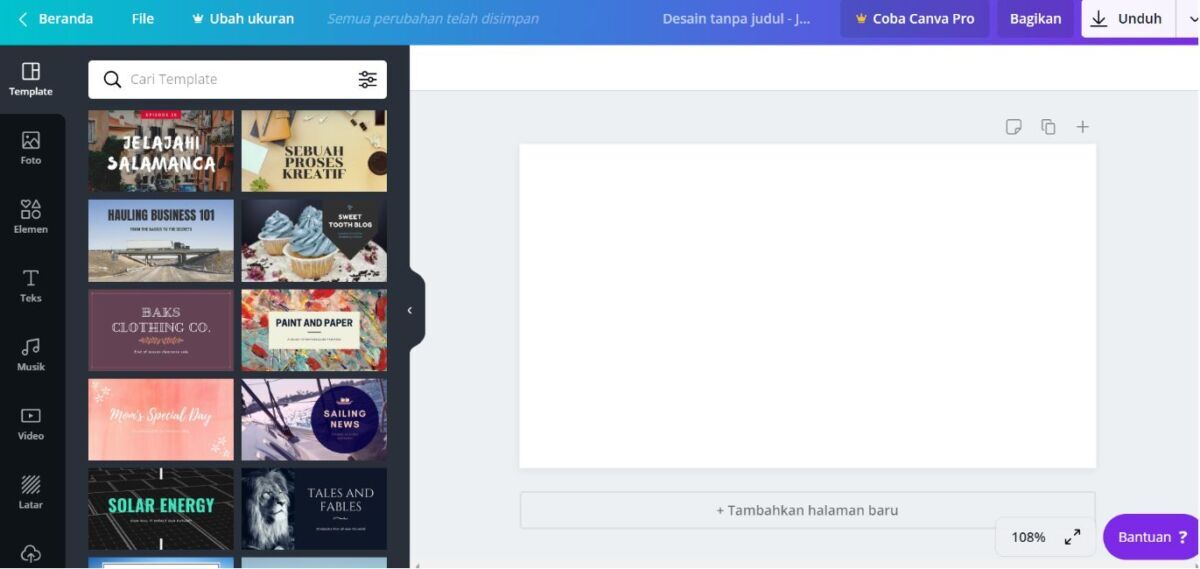Viewport: 1200px width, 569px height.
Task: Type in the Cari Template search field
Action: [238, 80]
